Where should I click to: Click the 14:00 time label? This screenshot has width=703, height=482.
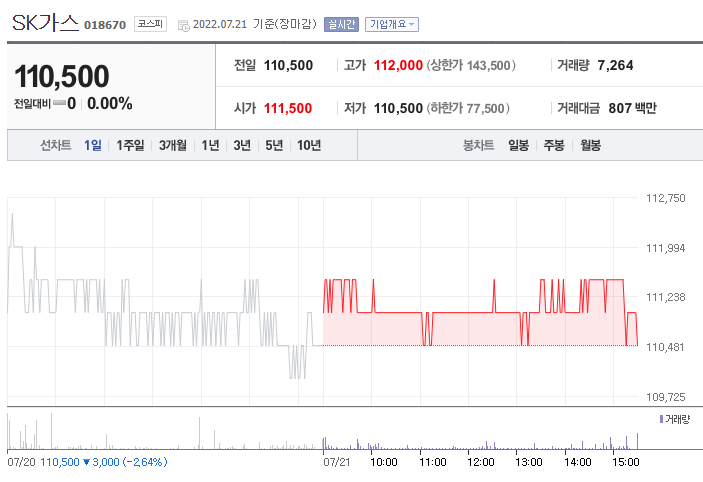click(x=577, y=462)
